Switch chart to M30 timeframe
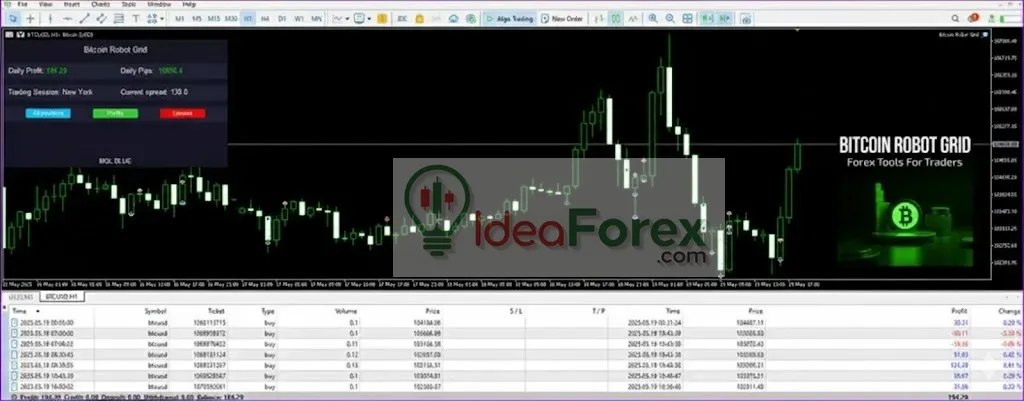The height and width of the screenshot is (401, 1024). pyautogui.click(x=231, y=19)
